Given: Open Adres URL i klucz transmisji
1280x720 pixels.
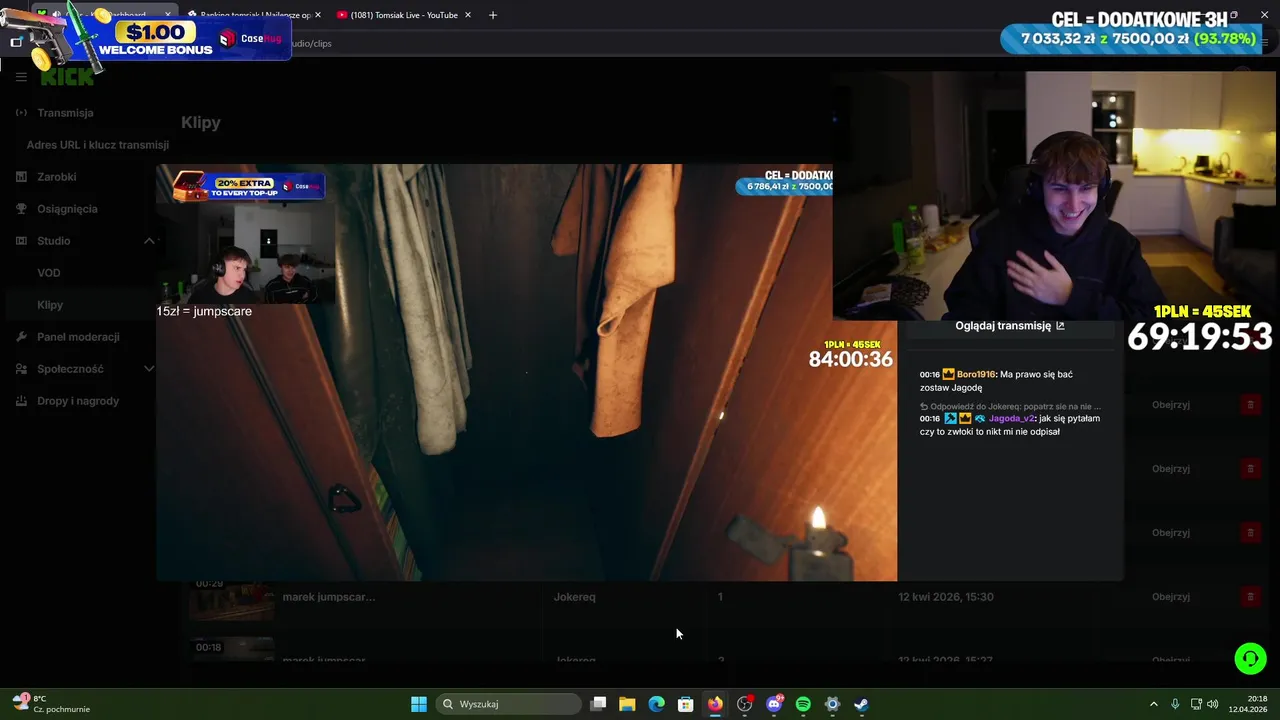Looking at the screenshot, I should point(98,145).
